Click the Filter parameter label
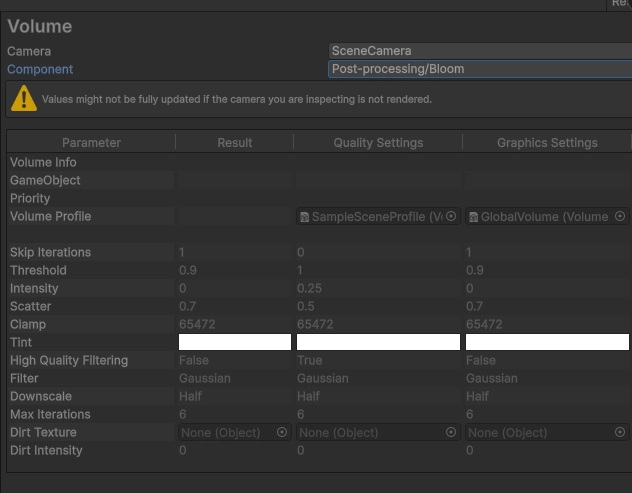The image size is (632, 493). (x=24, y=378)
